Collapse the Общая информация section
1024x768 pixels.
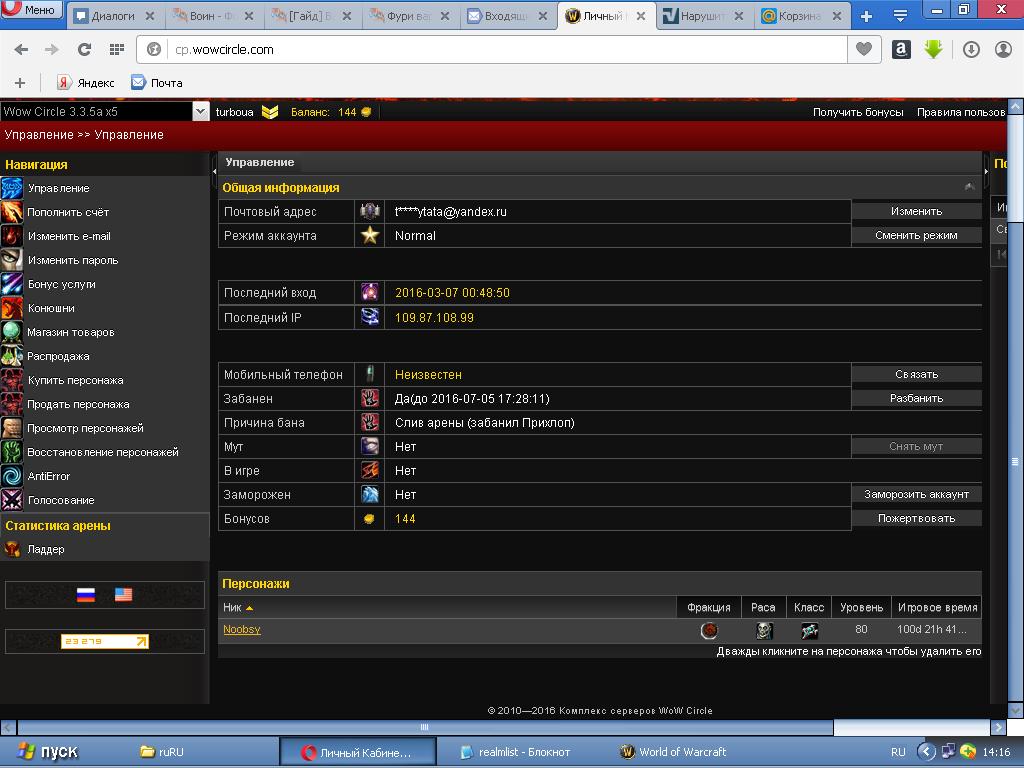(969, 187)
